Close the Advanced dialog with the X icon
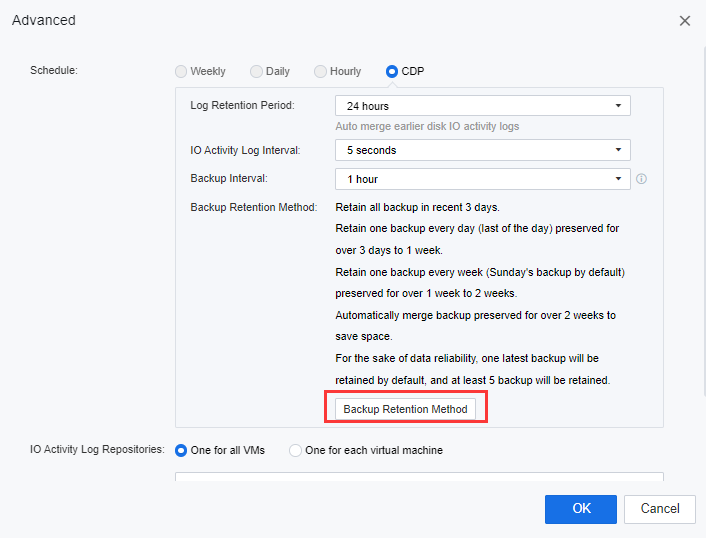 point(685,21)
